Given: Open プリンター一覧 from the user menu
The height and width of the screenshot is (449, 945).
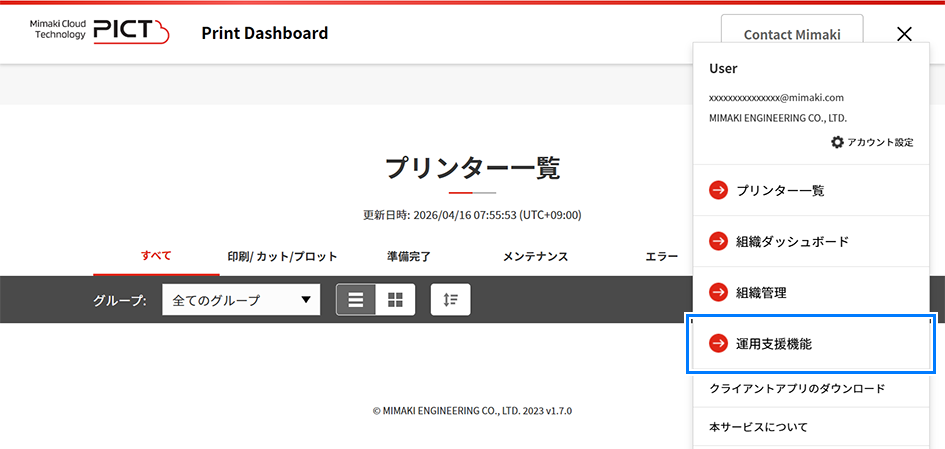Looking at the screenshot, I should click(811, 190).
